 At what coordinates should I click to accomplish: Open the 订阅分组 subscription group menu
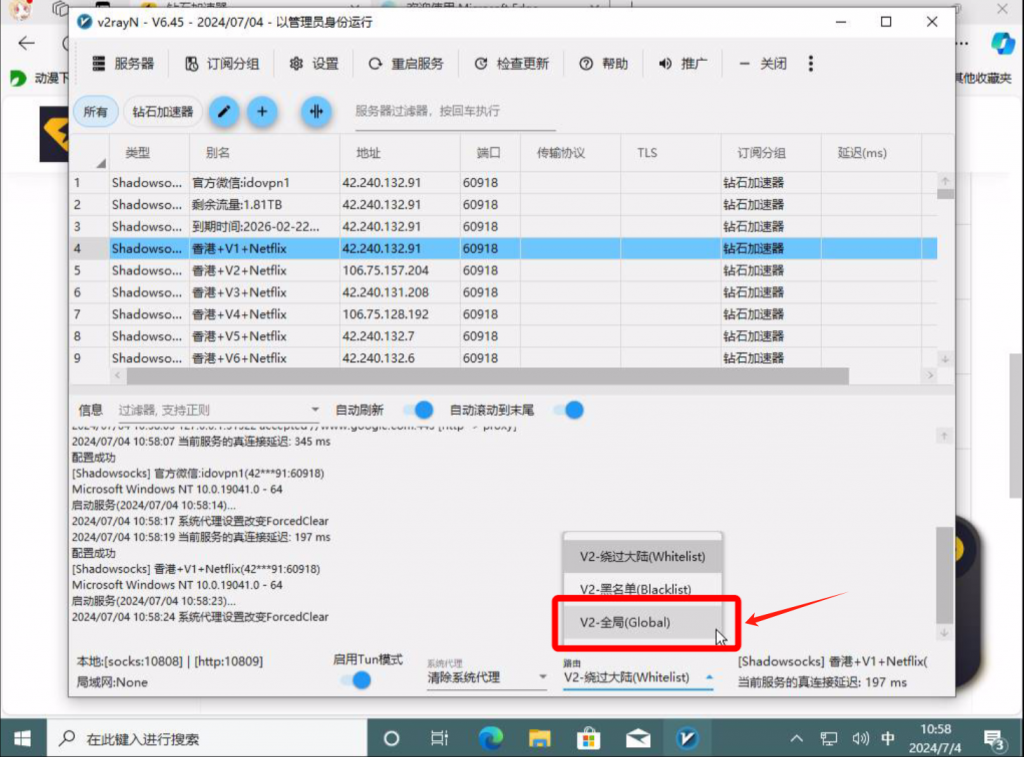pyautogui.click(x=222, y=63)
